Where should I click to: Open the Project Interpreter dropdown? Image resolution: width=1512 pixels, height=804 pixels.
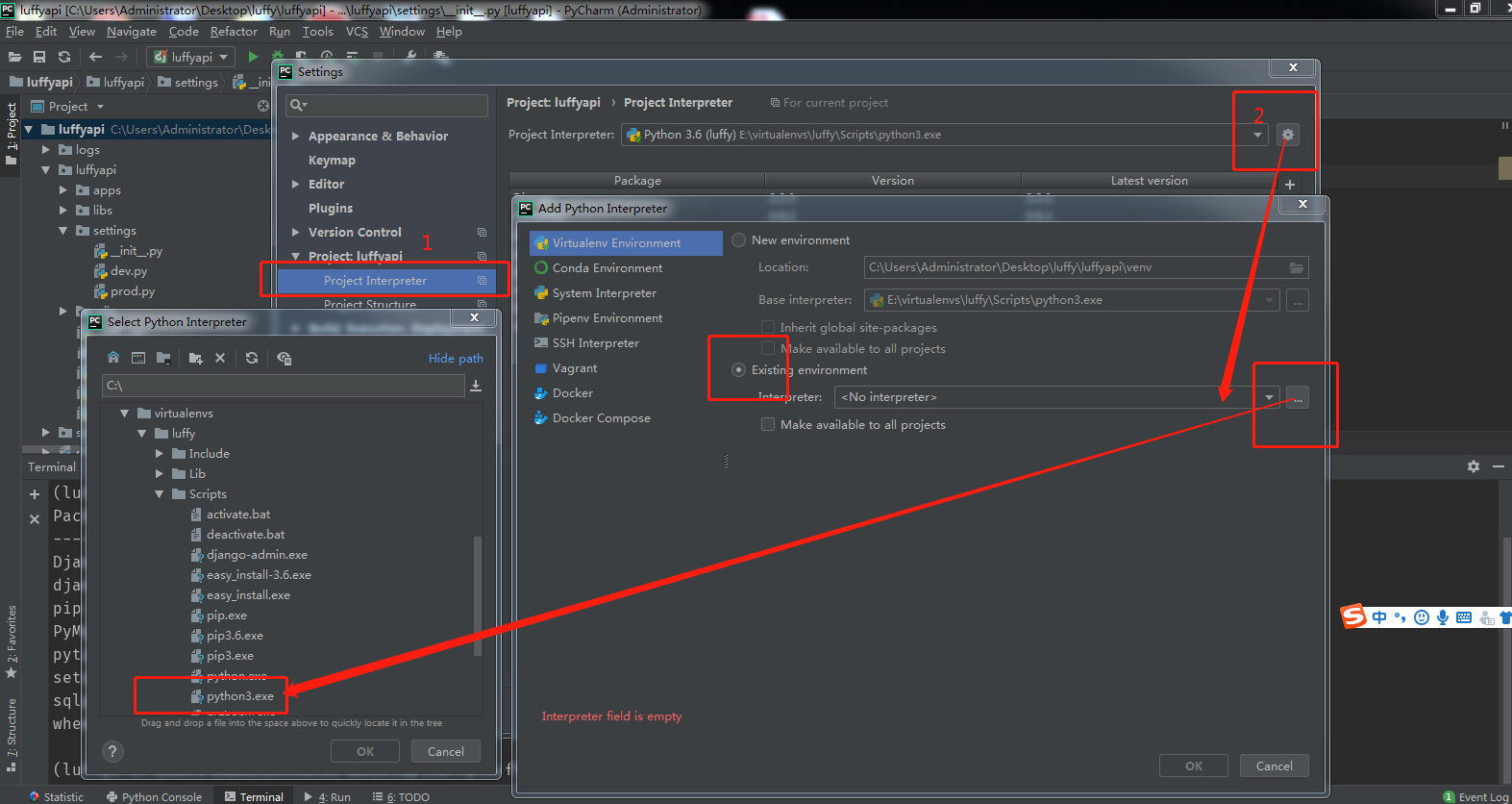1257,135
